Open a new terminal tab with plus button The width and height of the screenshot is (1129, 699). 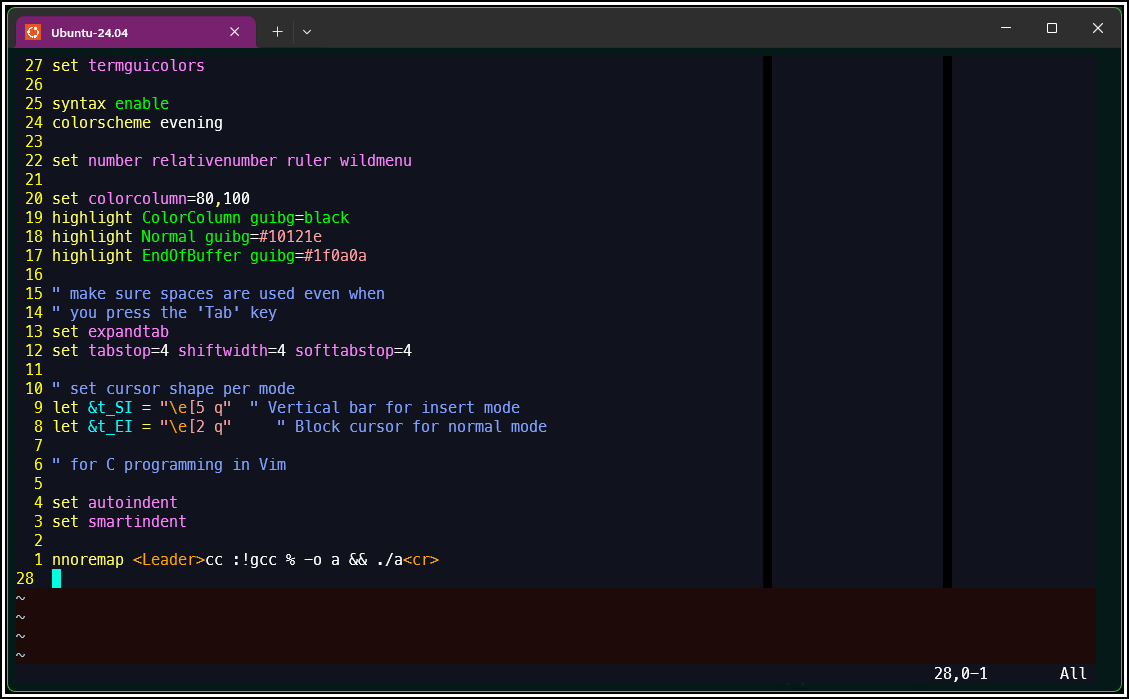(277, 32)
